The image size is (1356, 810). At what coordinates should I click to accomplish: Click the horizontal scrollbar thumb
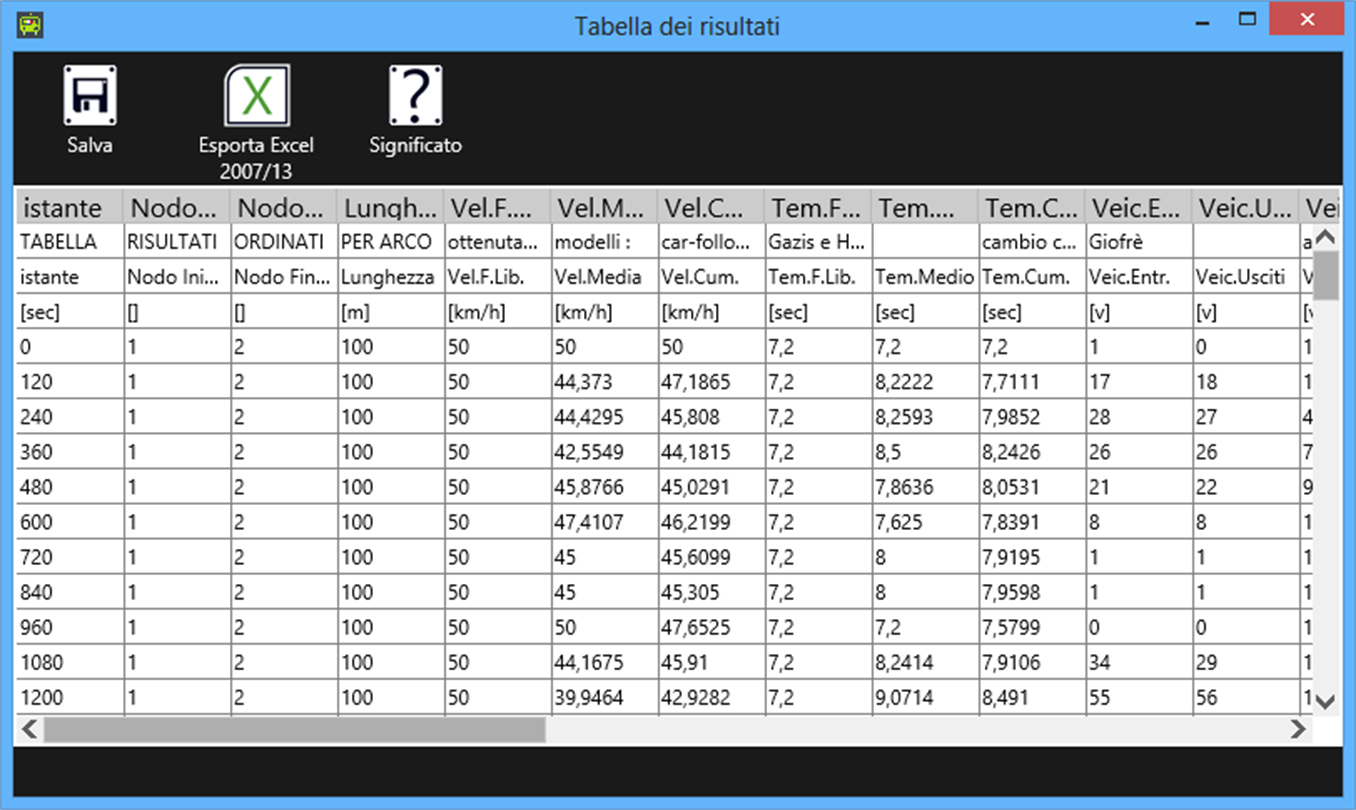tap(295, 729)
